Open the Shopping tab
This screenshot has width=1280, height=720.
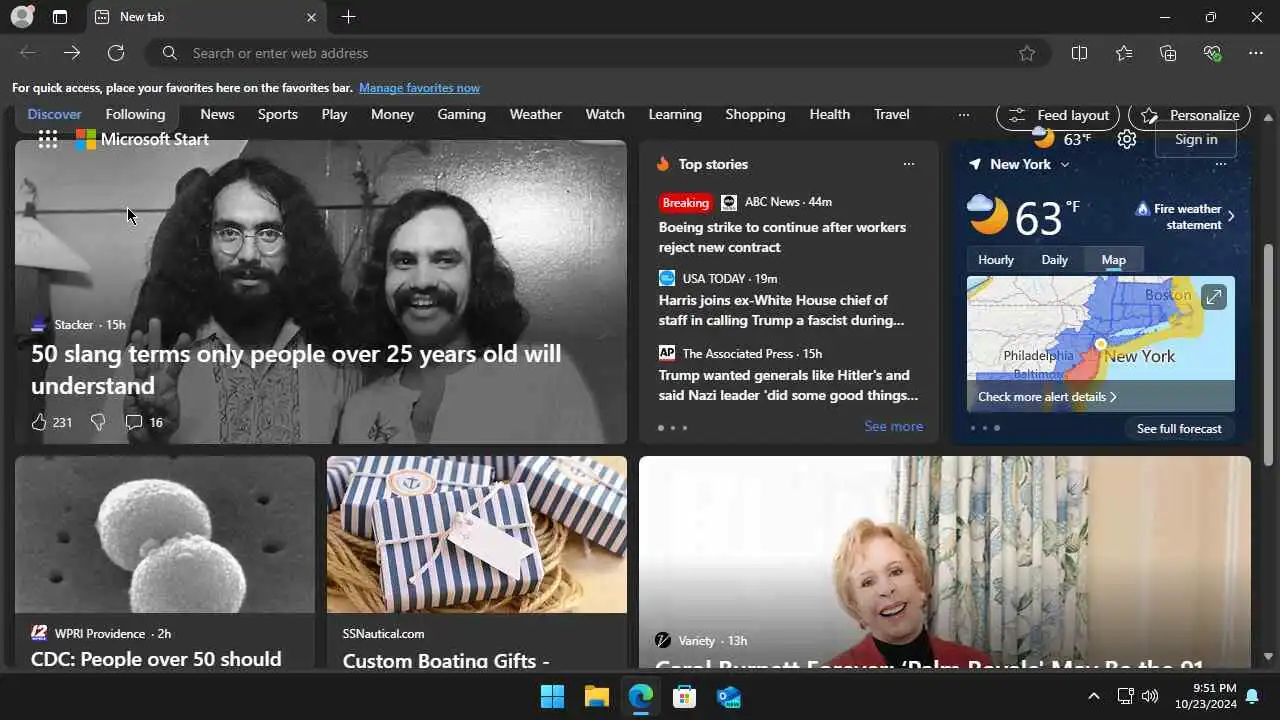(755, 114)
